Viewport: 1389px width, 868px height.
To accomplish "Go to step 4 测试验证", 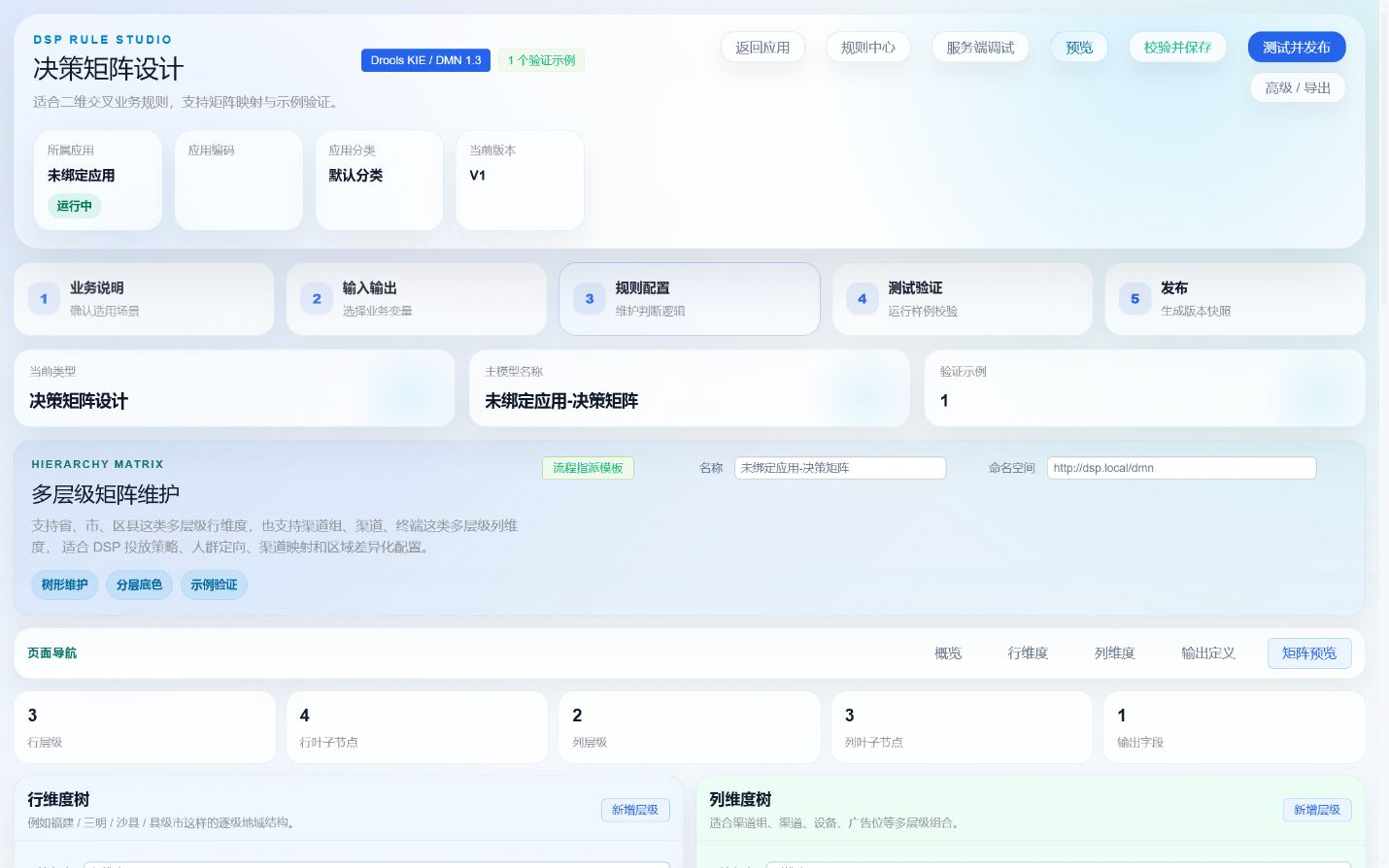I will 963,299.
